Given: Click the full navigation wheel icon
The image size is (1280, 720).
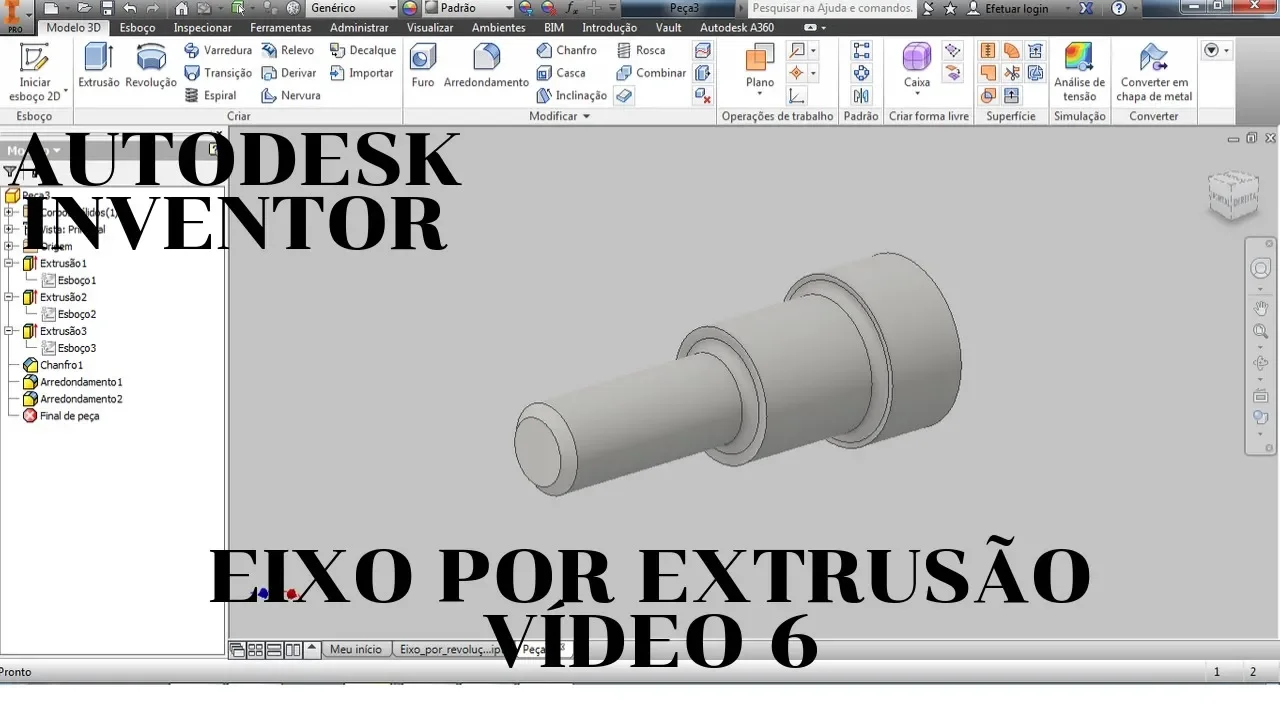Looking at the screenshot, I should coord(1260,268).
